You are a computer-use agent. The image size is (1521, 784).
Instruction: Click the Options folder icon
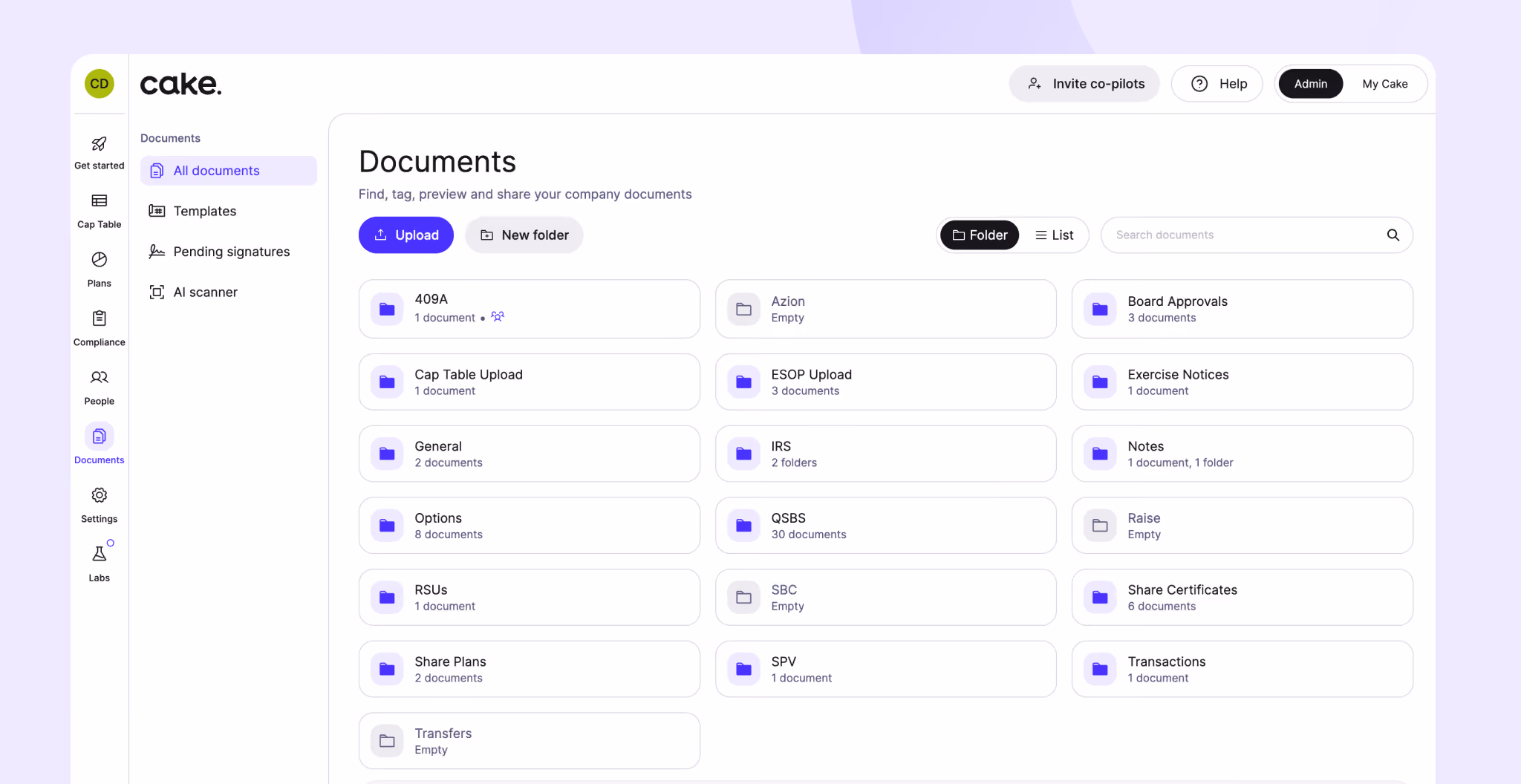coord(387,526)
